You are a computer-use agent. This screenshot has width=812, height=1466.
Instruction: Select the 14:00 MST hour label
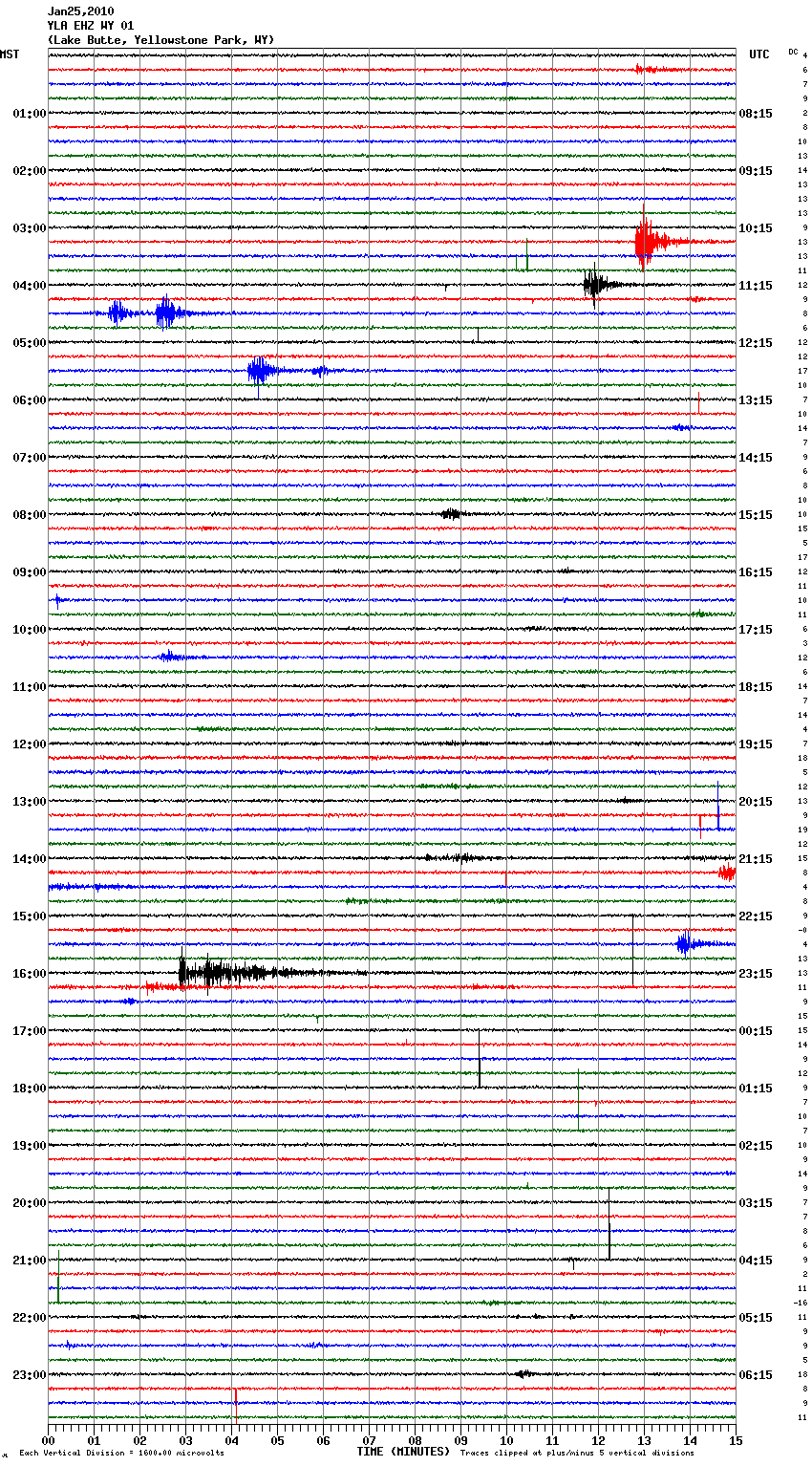pyautogui.click(x=30, y=859)
